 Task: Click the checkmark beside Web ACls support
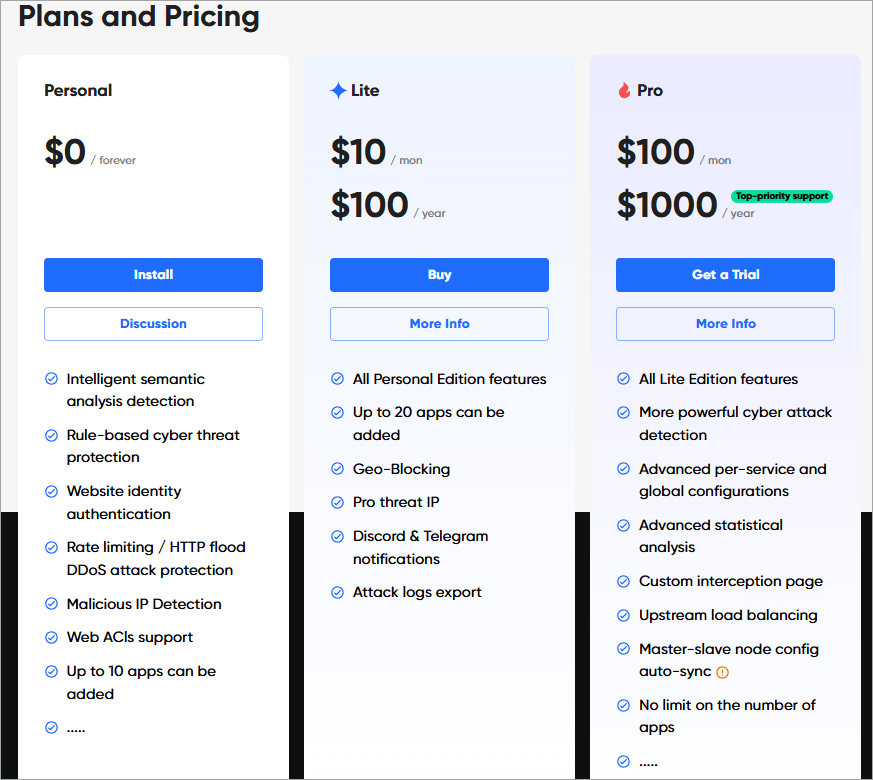click(x=51, y=637)
